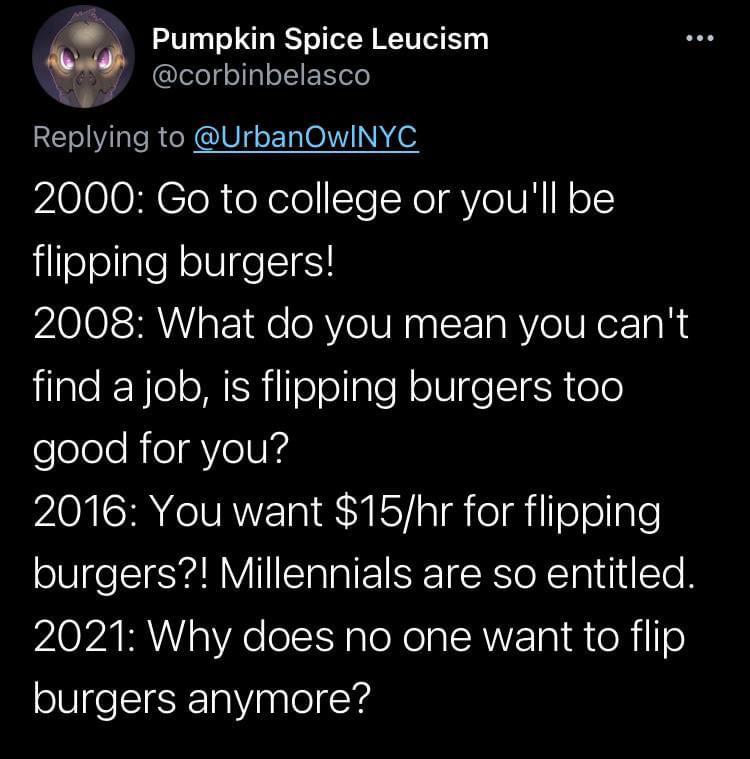The width and height of the screenshot is (750, 759).
Task: Click the 'Why does no one' phrase
Action: (x=309, y=638)
